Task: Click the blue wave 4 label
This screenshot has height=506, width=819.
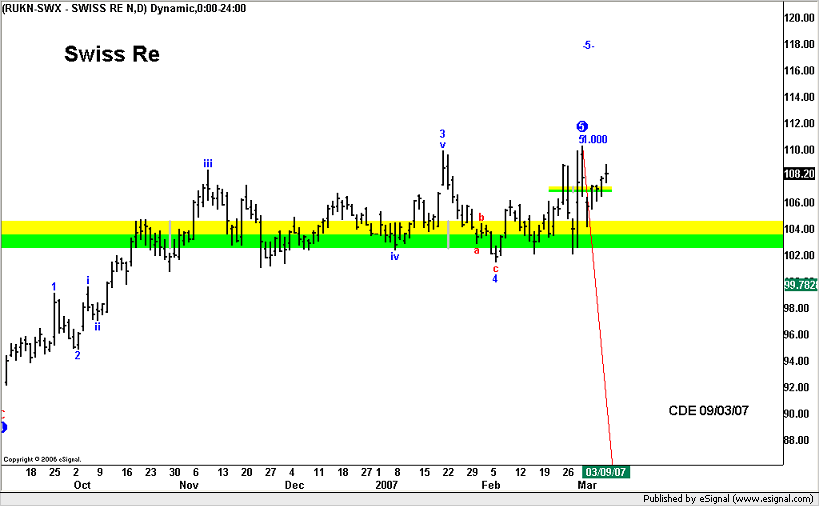Action: pos(495,279)
